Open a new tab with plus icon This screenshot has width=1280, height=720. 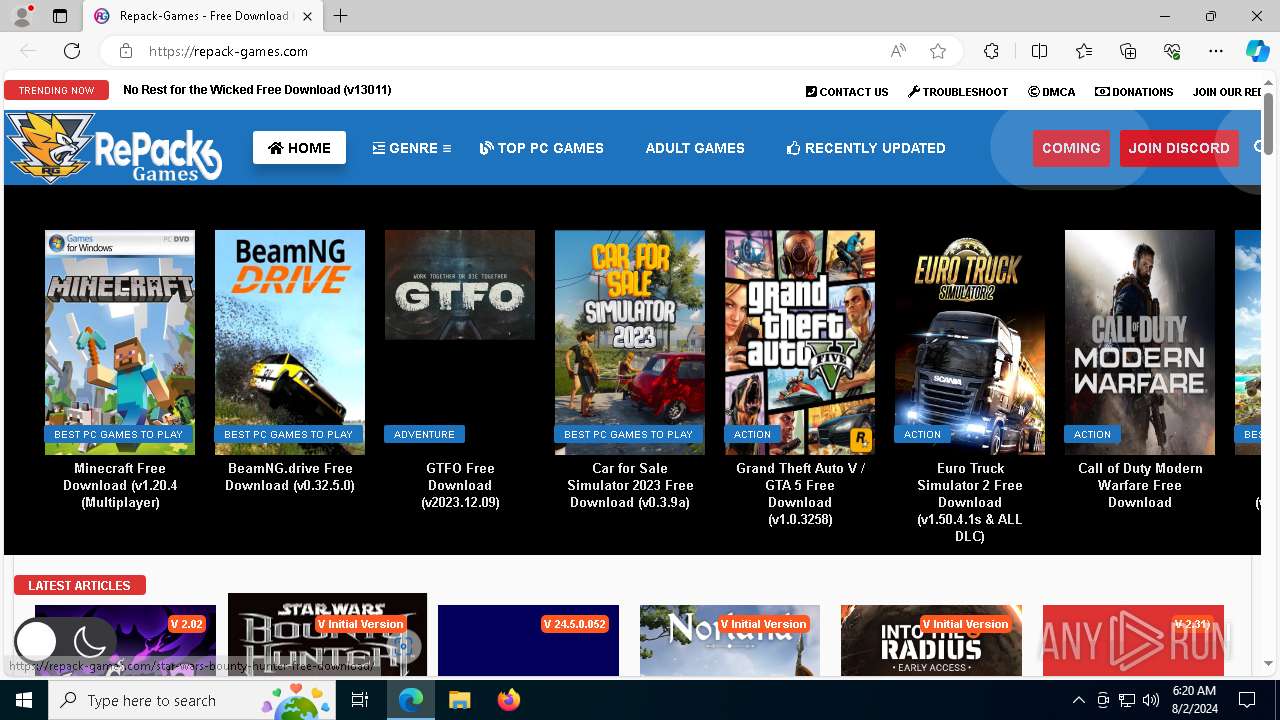[341, 16]
